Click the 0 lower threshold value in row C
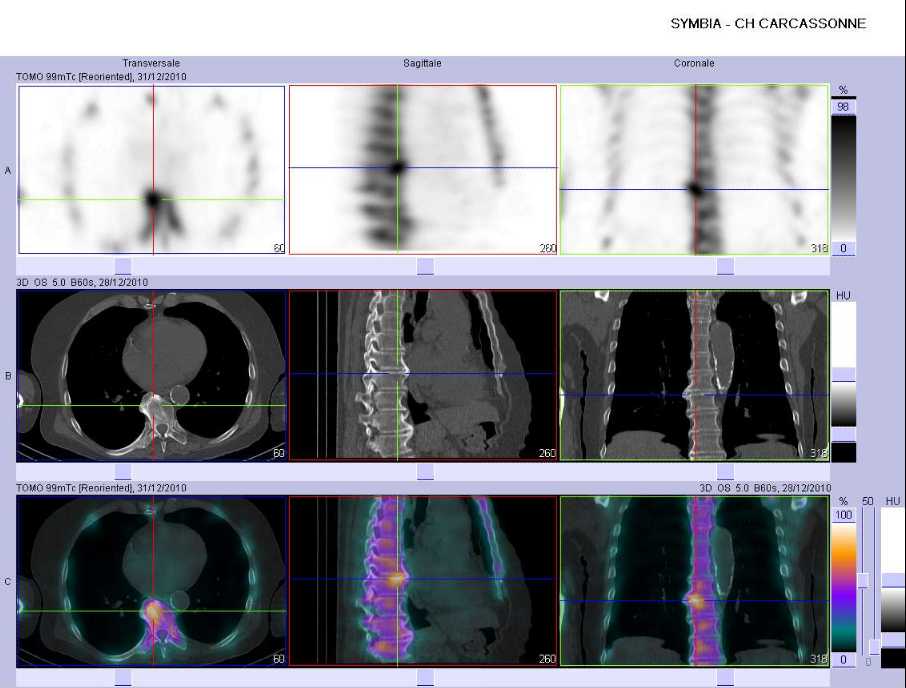This screenshot has height=688, width=906. (844, 660)
